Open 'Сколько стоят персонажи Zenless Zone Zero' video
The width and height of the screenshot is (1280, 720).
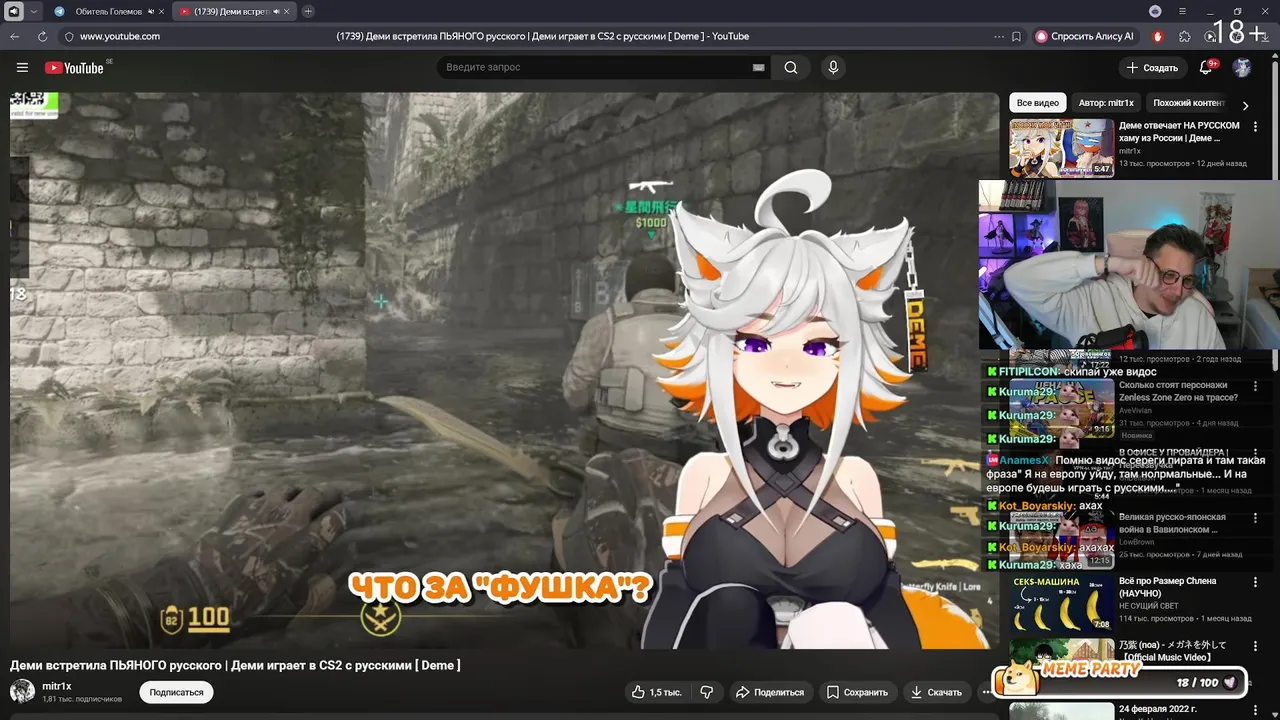point(1178,391)
